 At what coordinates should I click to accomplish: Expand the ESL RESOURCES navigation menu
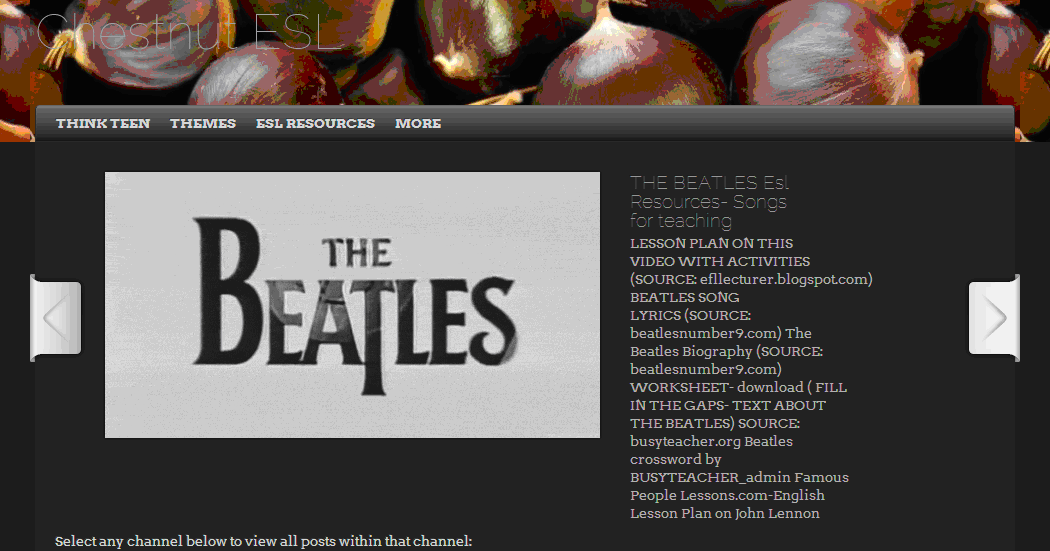[315, 124]
